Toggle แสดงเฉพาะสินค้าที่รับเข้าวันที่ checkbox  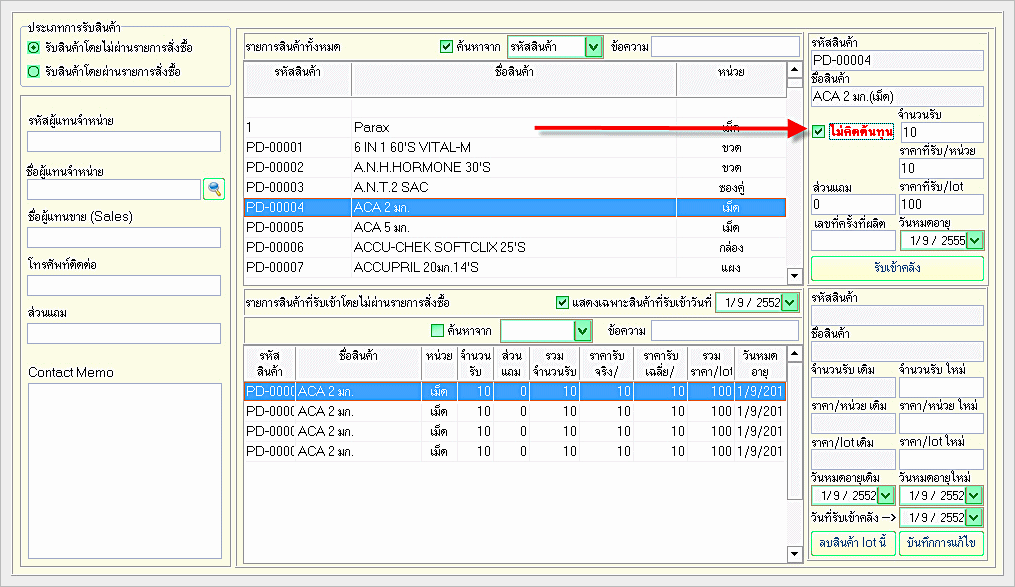tap(562, 302)
